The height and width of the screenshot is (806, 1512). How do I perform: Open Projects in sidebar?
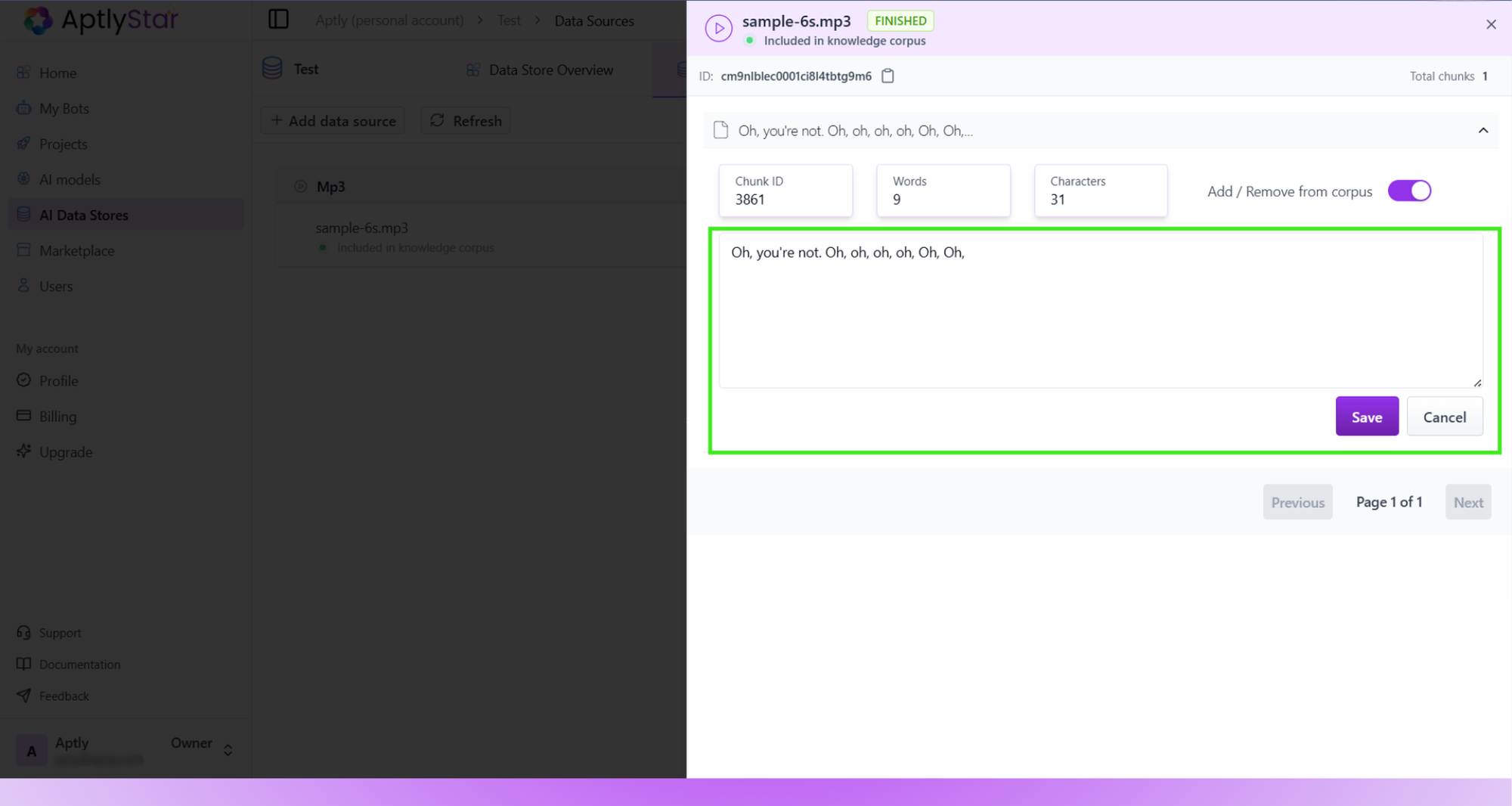(125, 144)
